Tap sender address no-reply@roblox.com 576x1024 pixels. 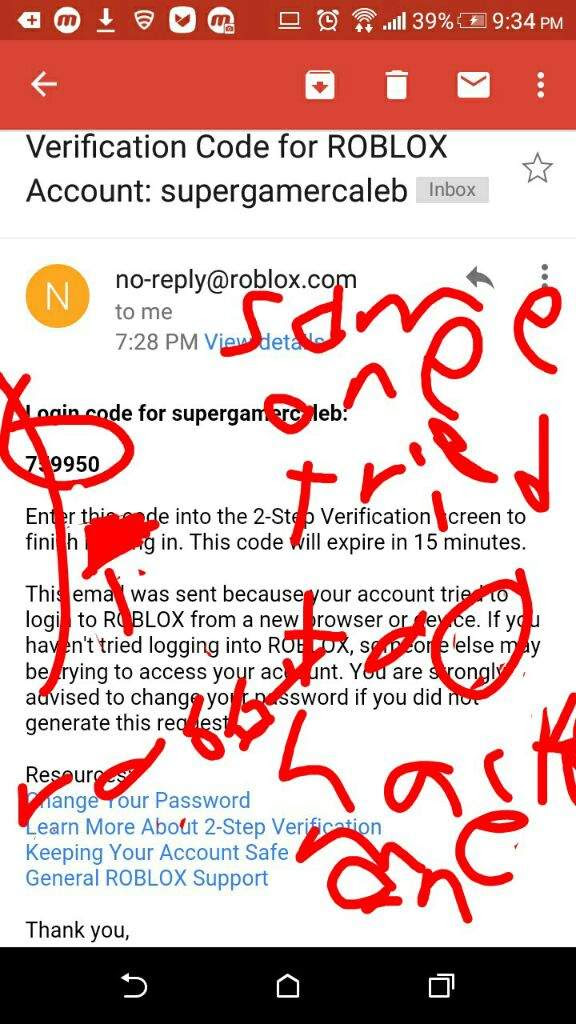pos(236,280)
